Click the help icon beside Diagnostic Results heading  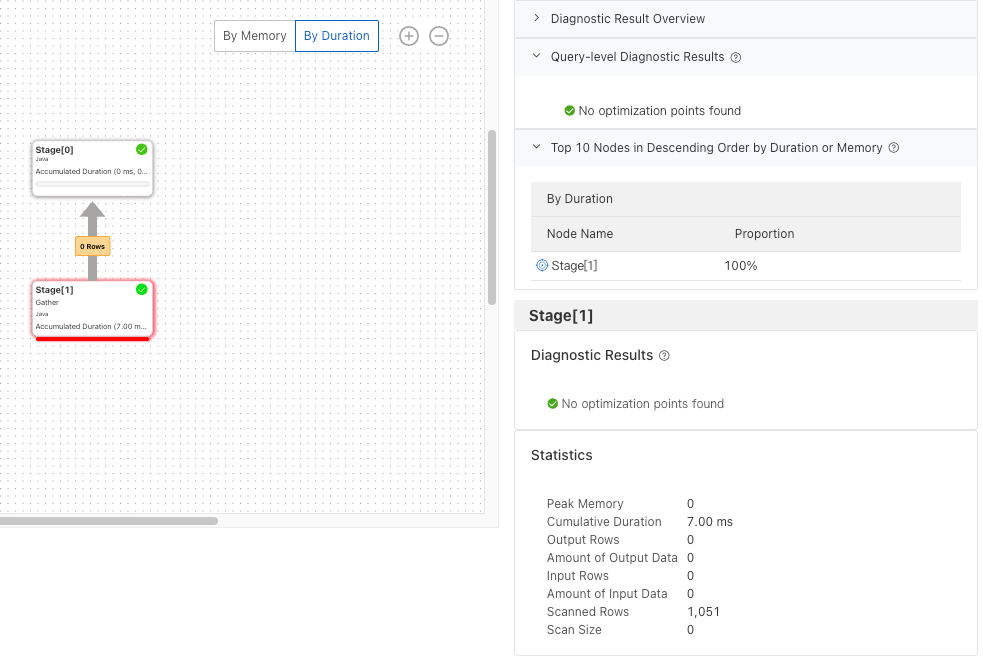[x=665, y=356]
